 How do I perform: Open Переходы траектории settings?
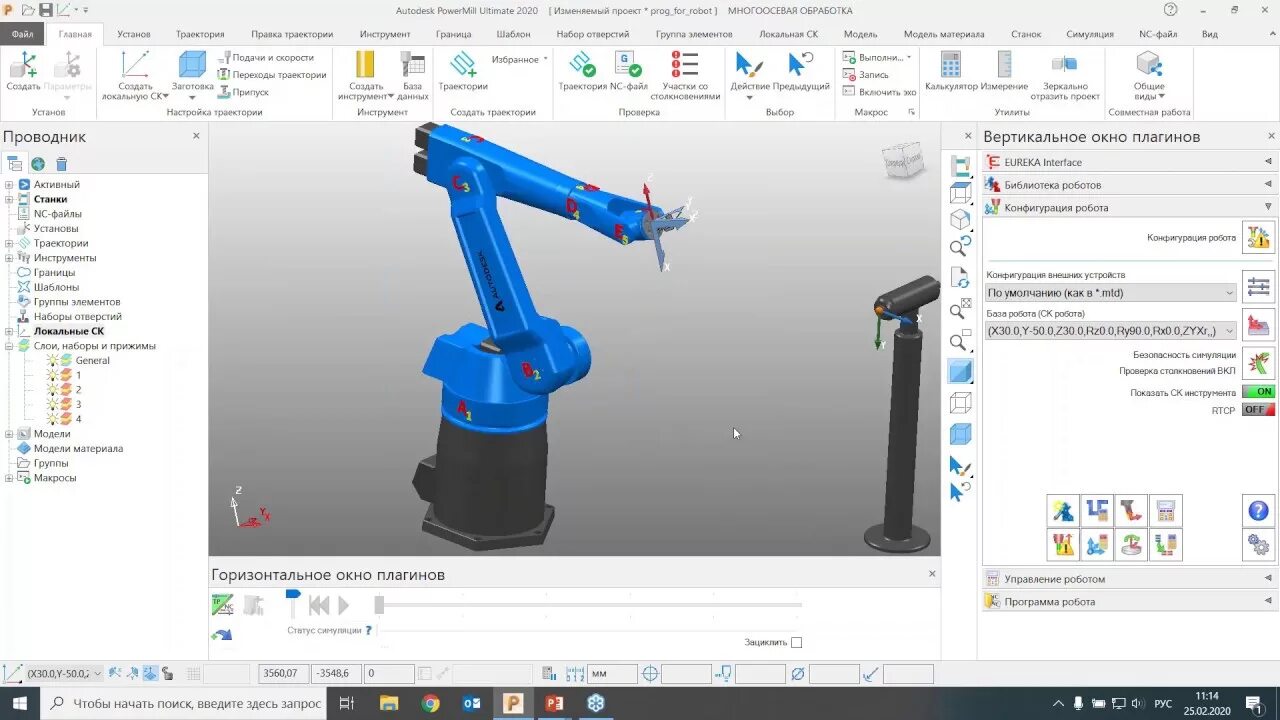tap(272, 75)
